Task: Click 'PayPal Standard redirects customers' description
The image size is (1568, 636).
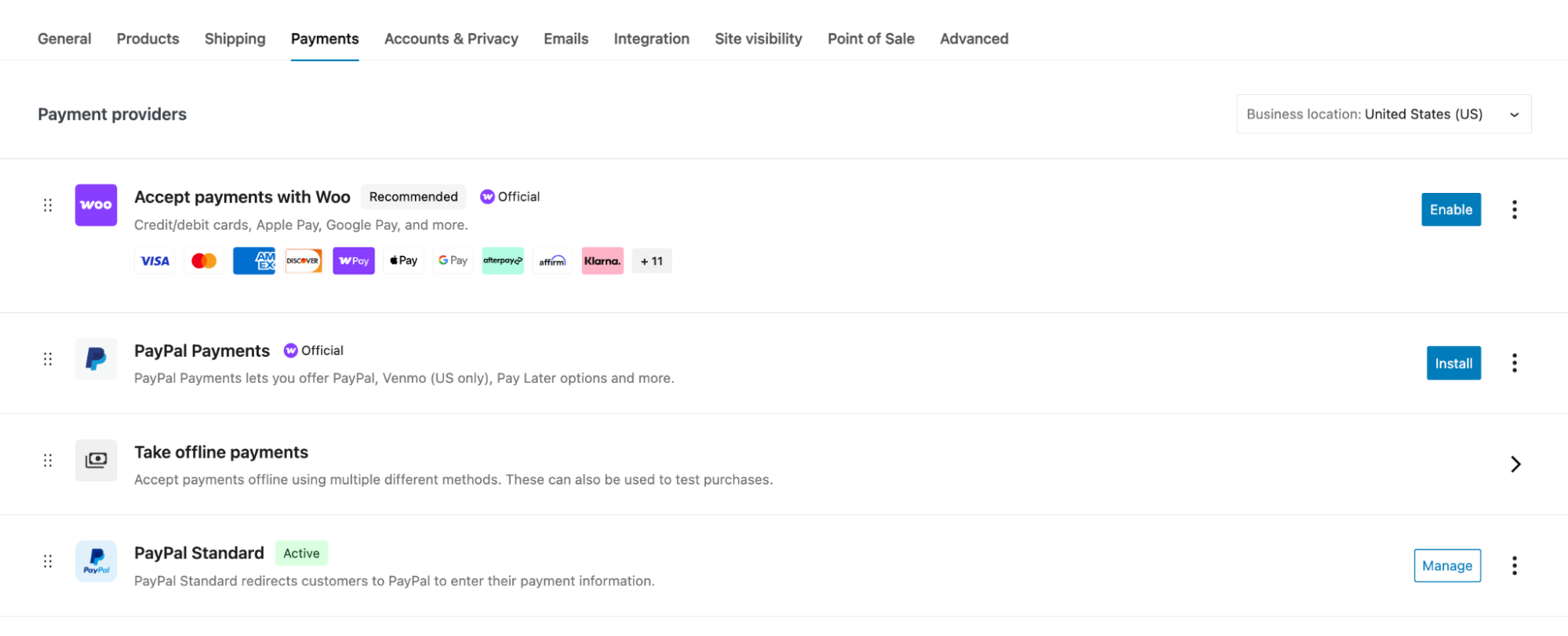Action: [395, 581]
